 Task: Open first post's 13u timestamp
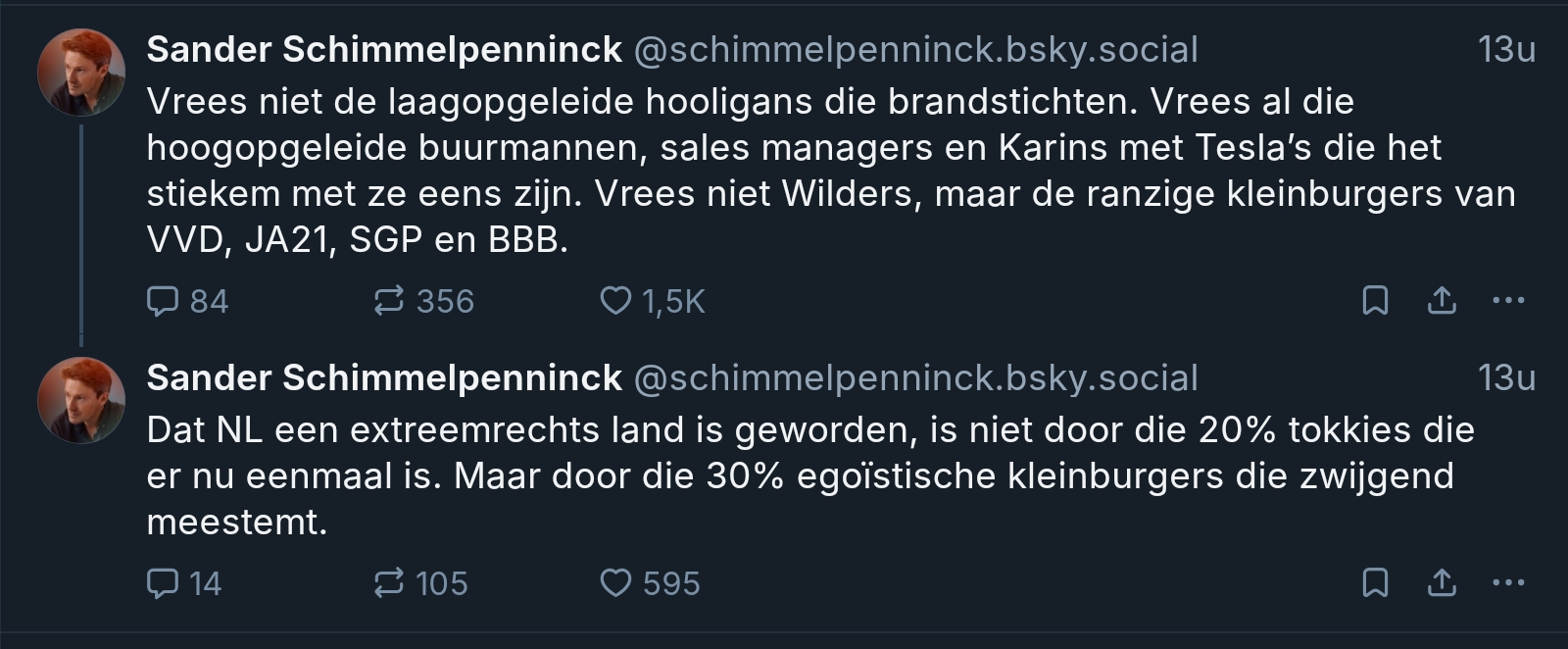pyautogui.click(x=1506, y=49)
